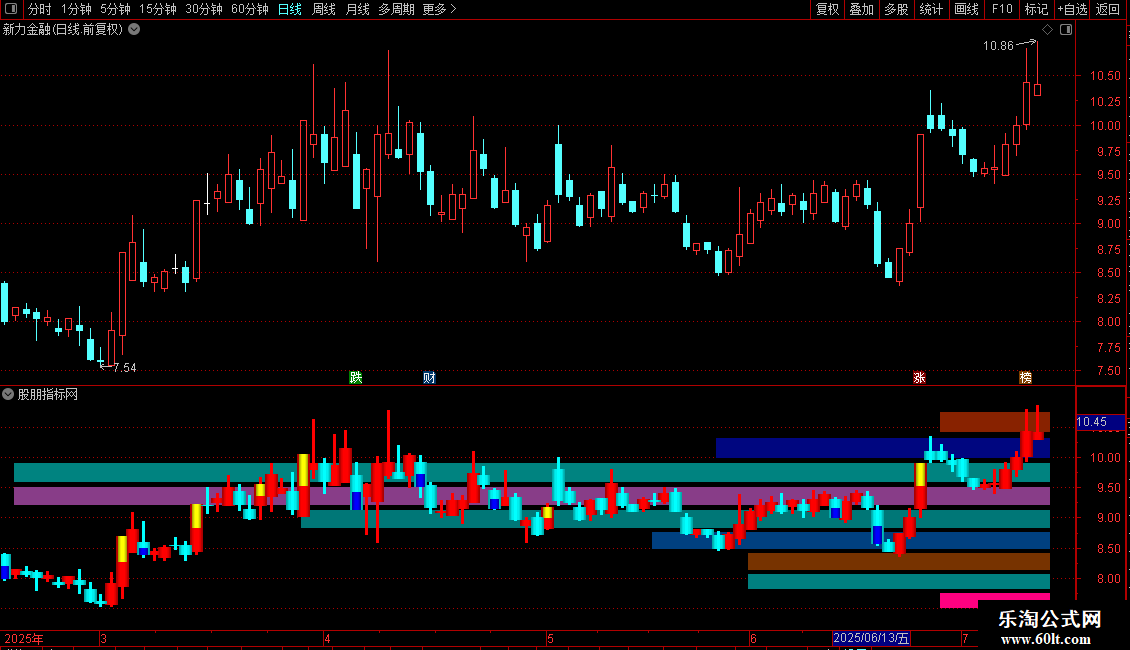Add stock via +自选
The height and width of the screenshot is (650, 1130).
pyautogui.click(x=1072, y=9)
